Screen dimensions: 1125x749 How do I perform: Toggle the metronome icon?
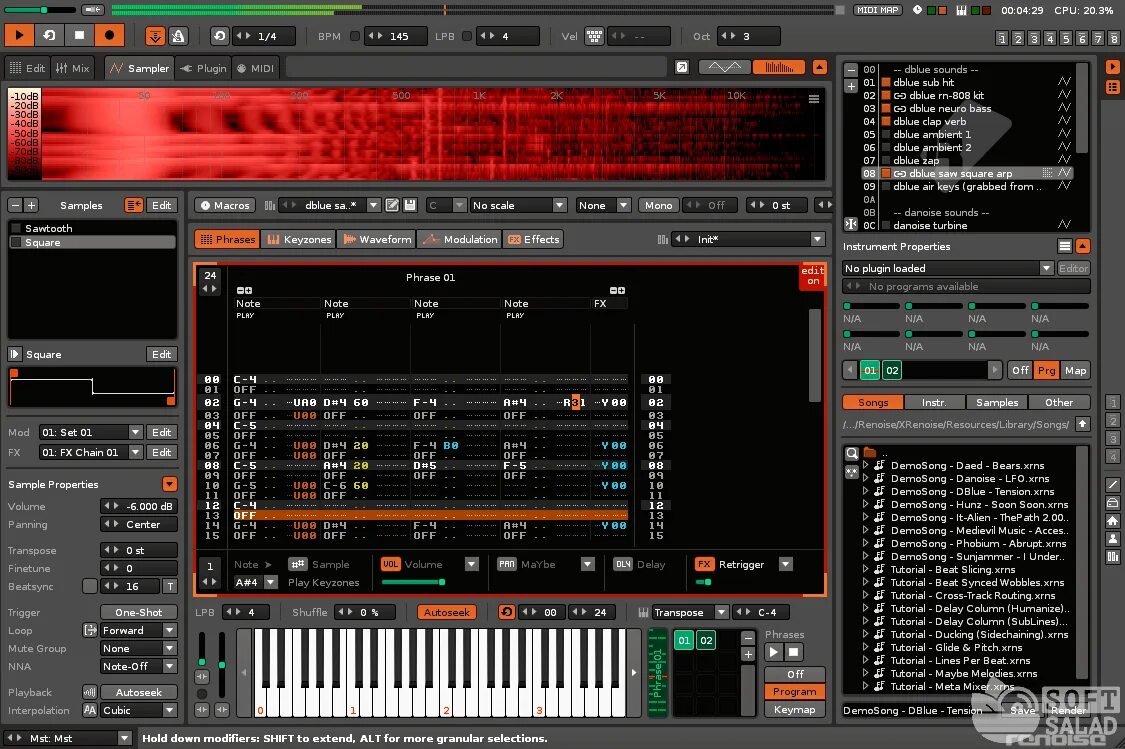[178, 36]
